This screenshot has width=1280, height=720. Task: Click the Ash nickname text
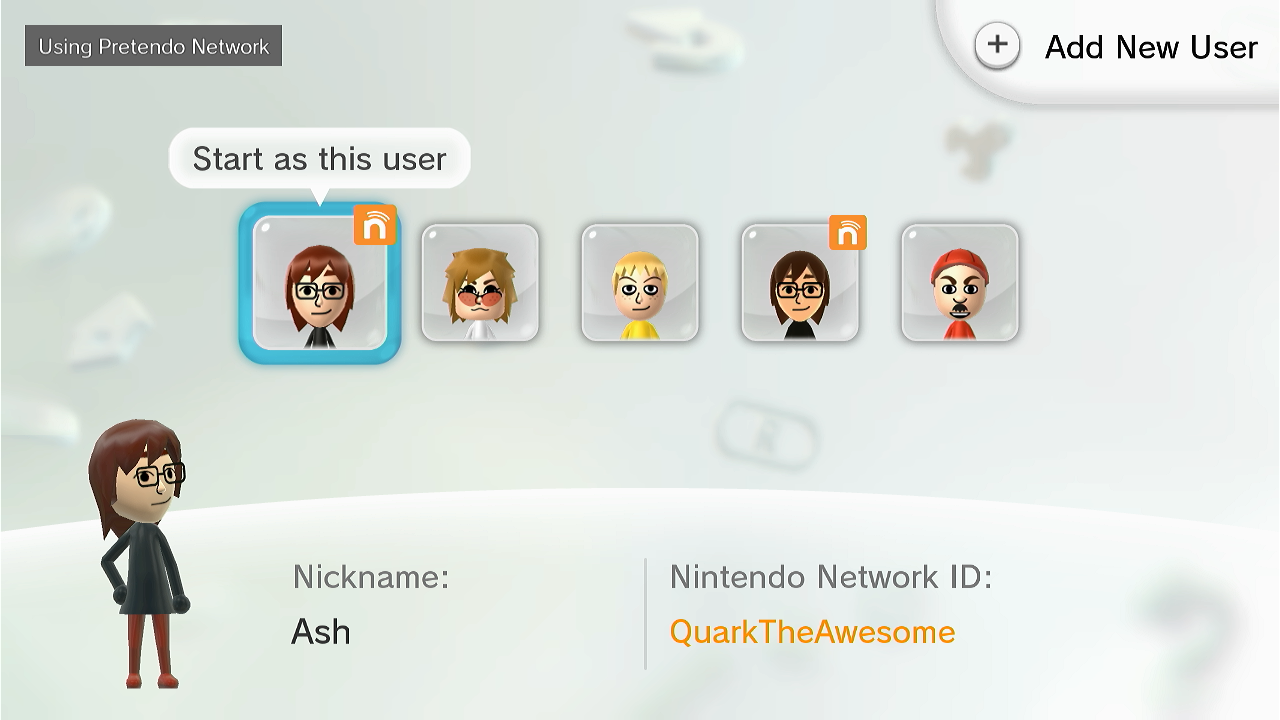point(321,632)
